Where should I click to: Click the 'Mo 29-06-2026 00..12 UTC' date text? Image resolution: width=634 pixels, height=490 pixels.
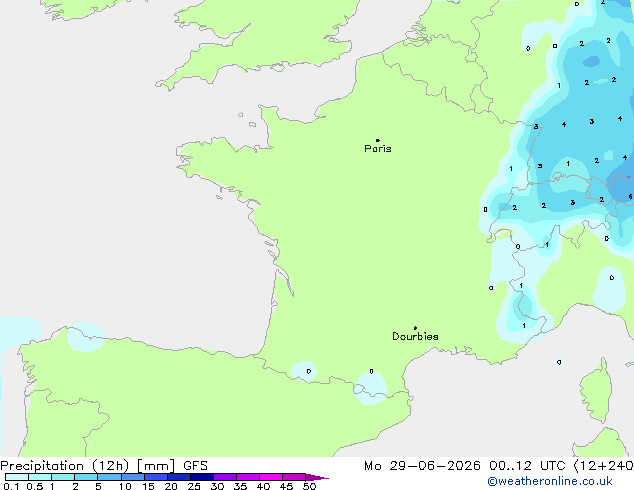465,466
